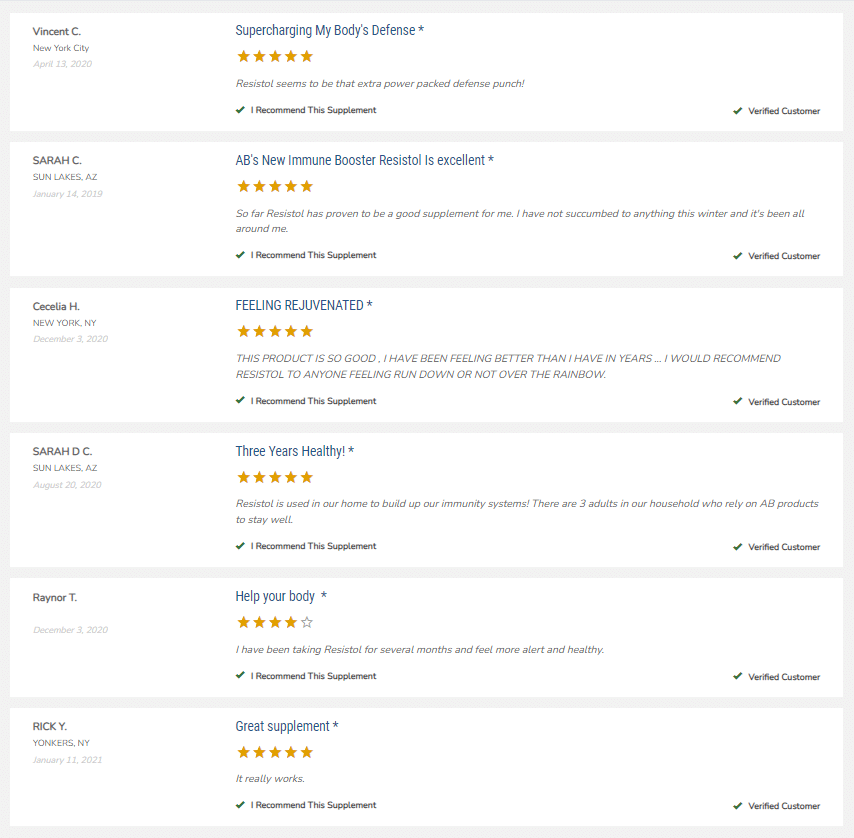
Task: Open the "Supercharging My Body's Defense" review title
Action: click(325, 30)
